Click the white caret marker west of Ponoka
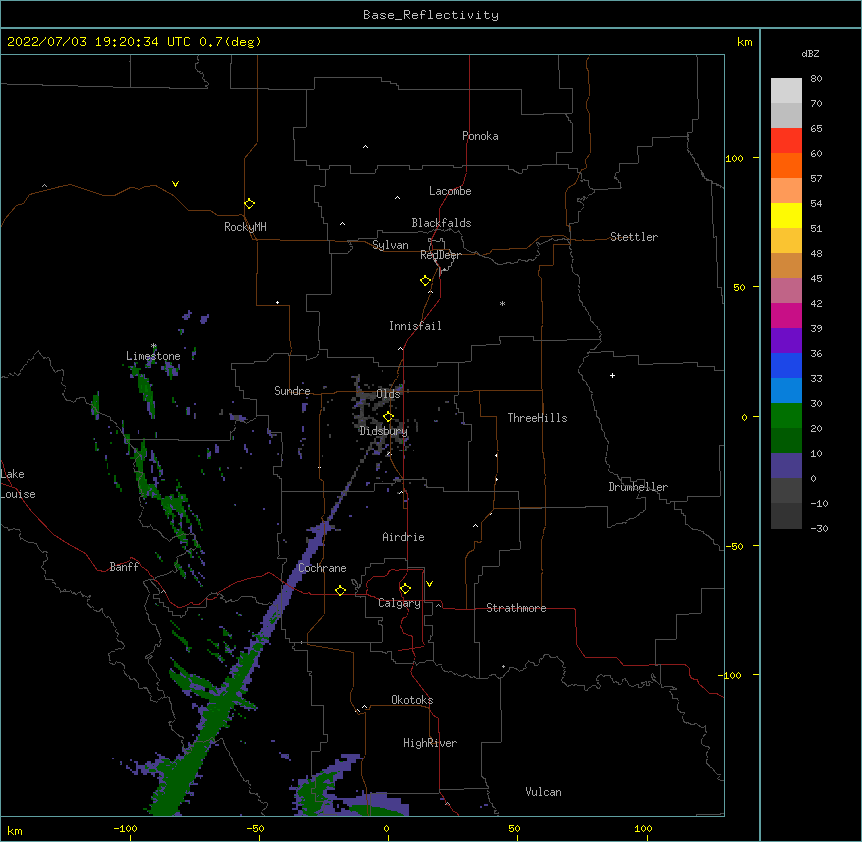Screen dimensions: 862x842 [x=365, y=147]
